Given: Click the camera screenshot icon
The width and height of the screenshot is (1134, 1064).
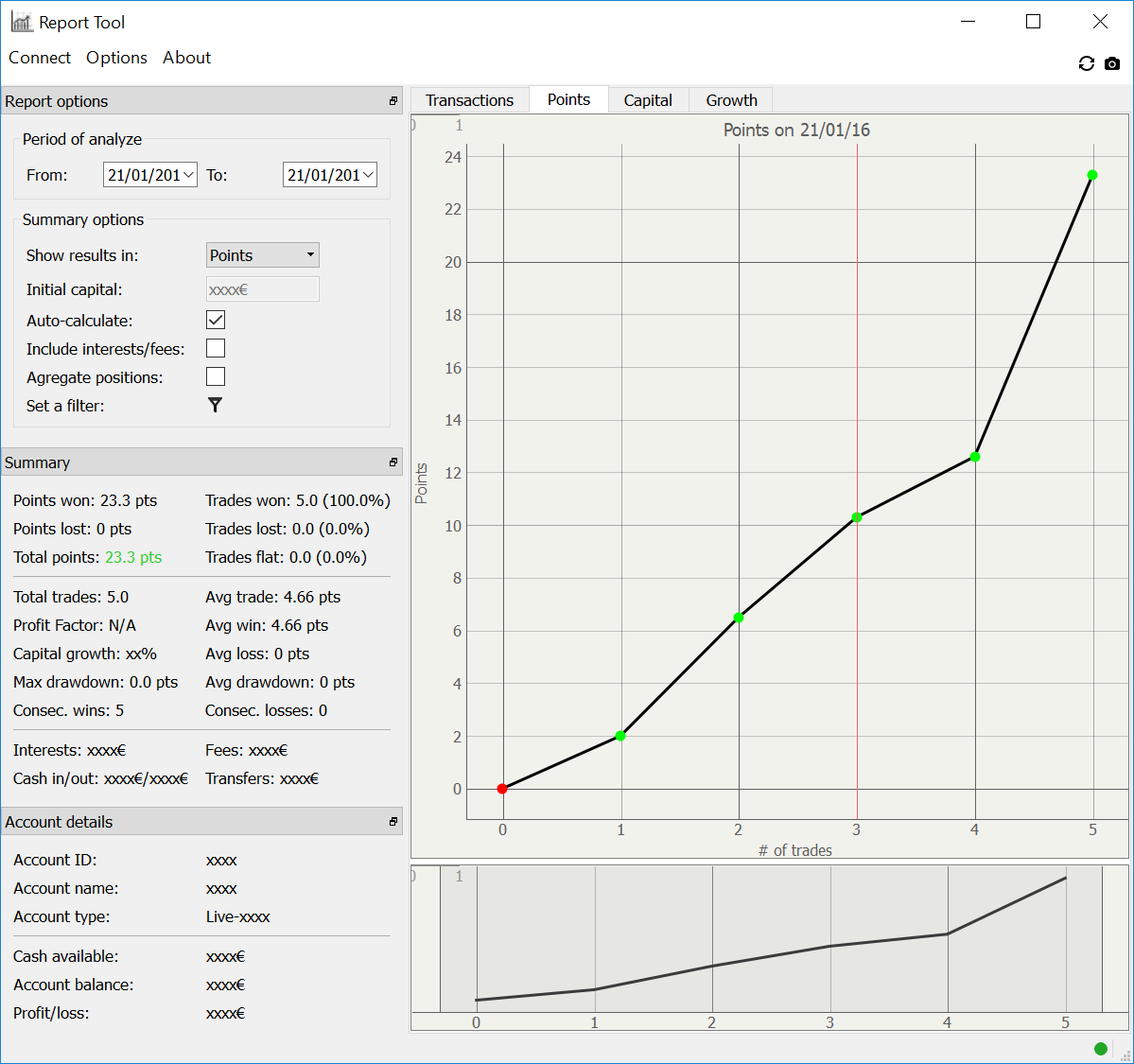Looking at the screenshot, I should [x=1112, y=63].
